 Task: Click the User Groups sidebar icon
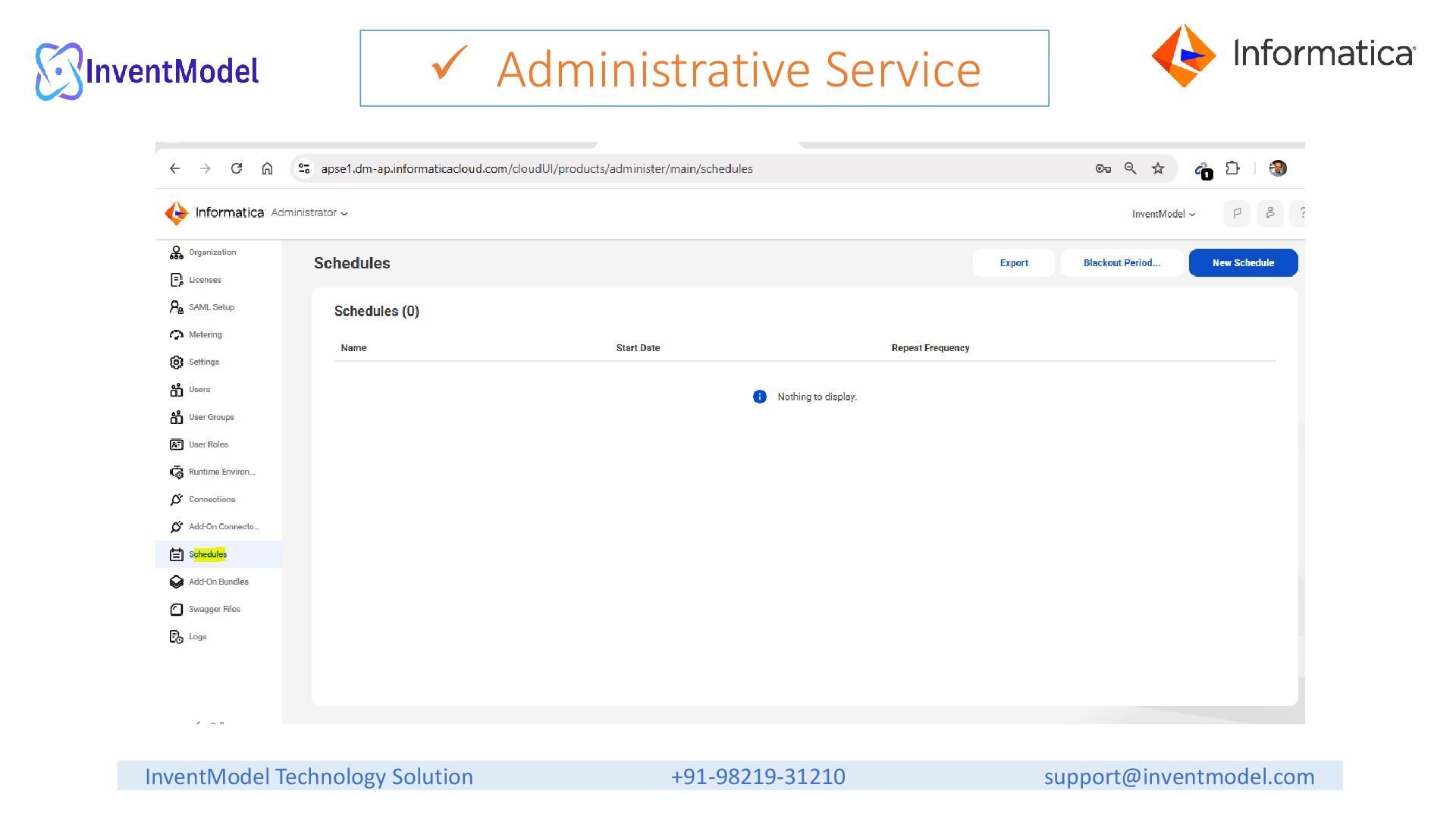pyautogui.click(x=177, y=417)
